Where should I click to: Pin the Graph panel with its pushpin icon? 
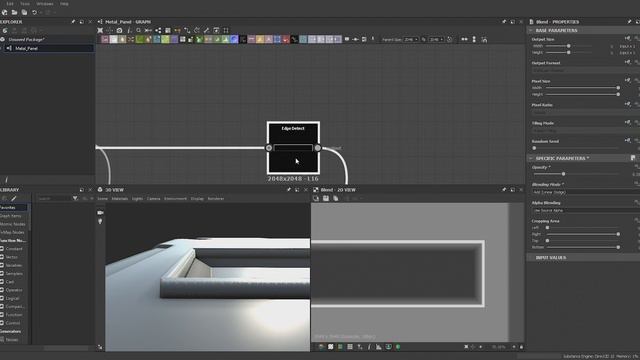click(504, 22)
